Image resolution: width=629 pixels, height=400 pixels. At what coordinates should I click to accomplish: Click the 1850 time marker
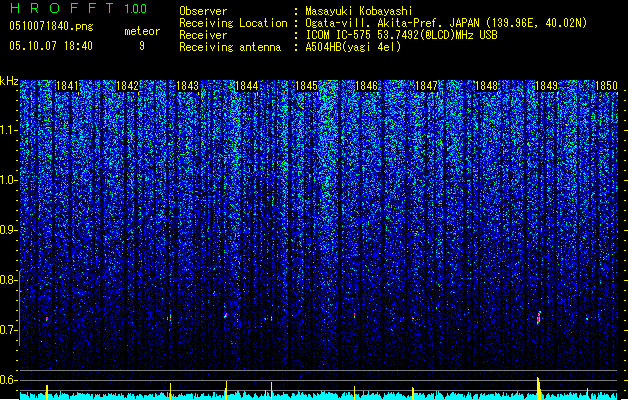[x=606, y=86]
